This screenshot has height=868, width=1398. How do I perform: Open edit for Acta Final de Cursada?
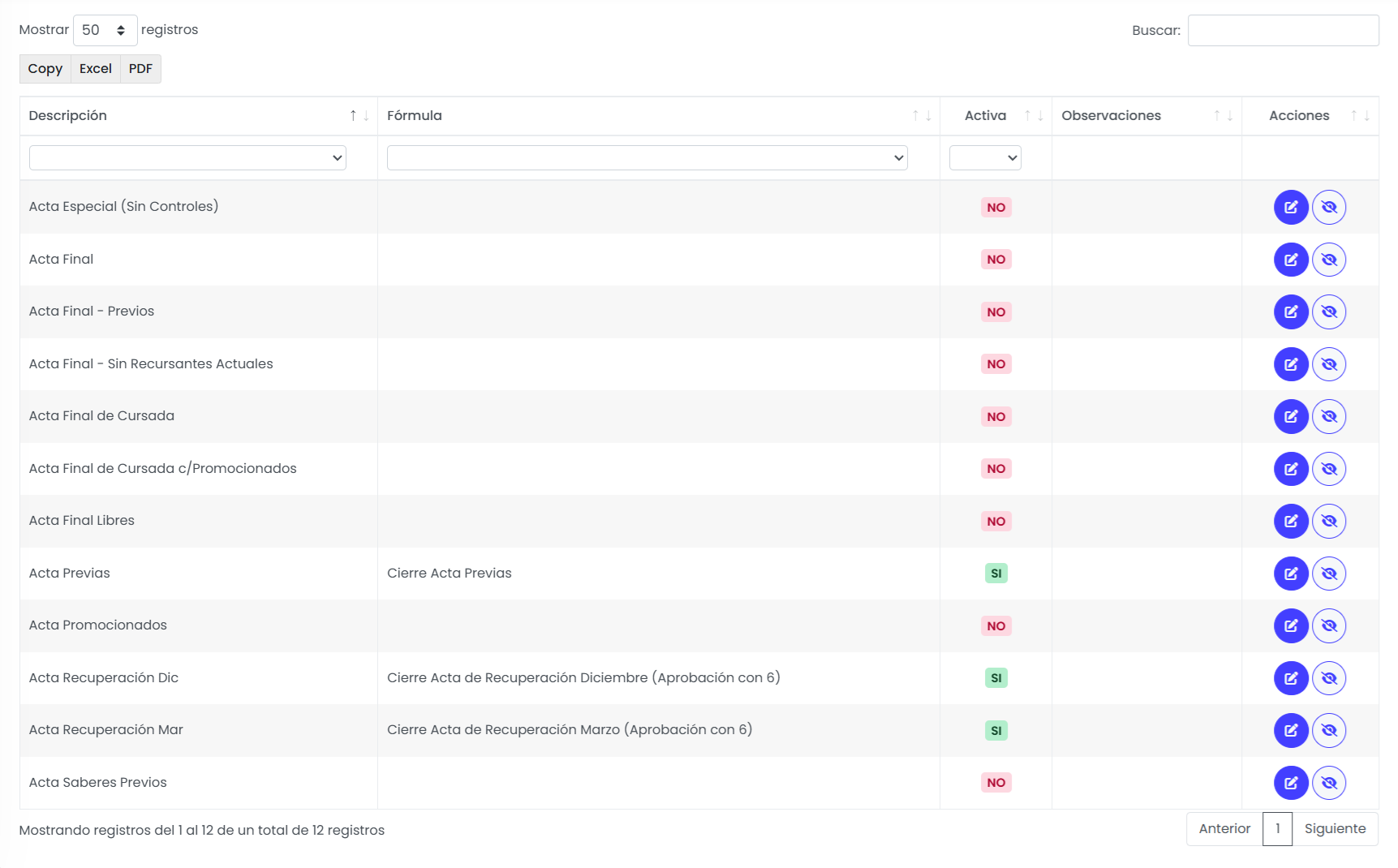click(1291, 417)
